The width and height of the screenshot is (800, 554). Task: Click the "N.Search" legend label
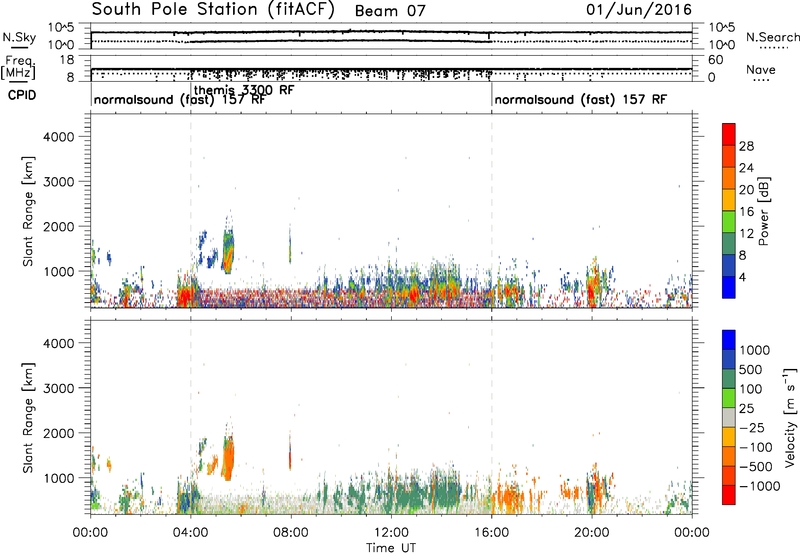point(773,37)
